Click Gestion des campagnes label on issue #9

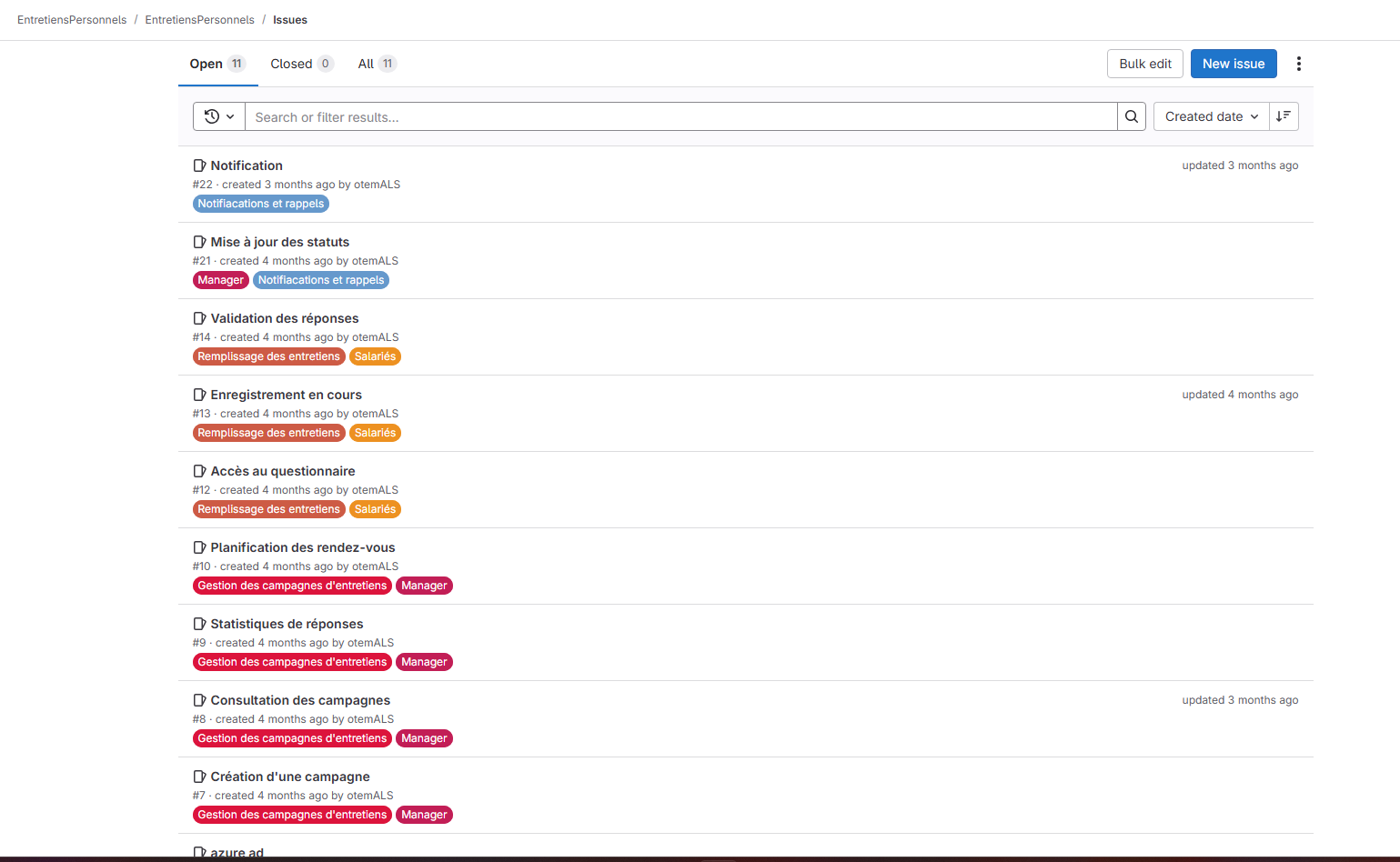tap(292, 662)
